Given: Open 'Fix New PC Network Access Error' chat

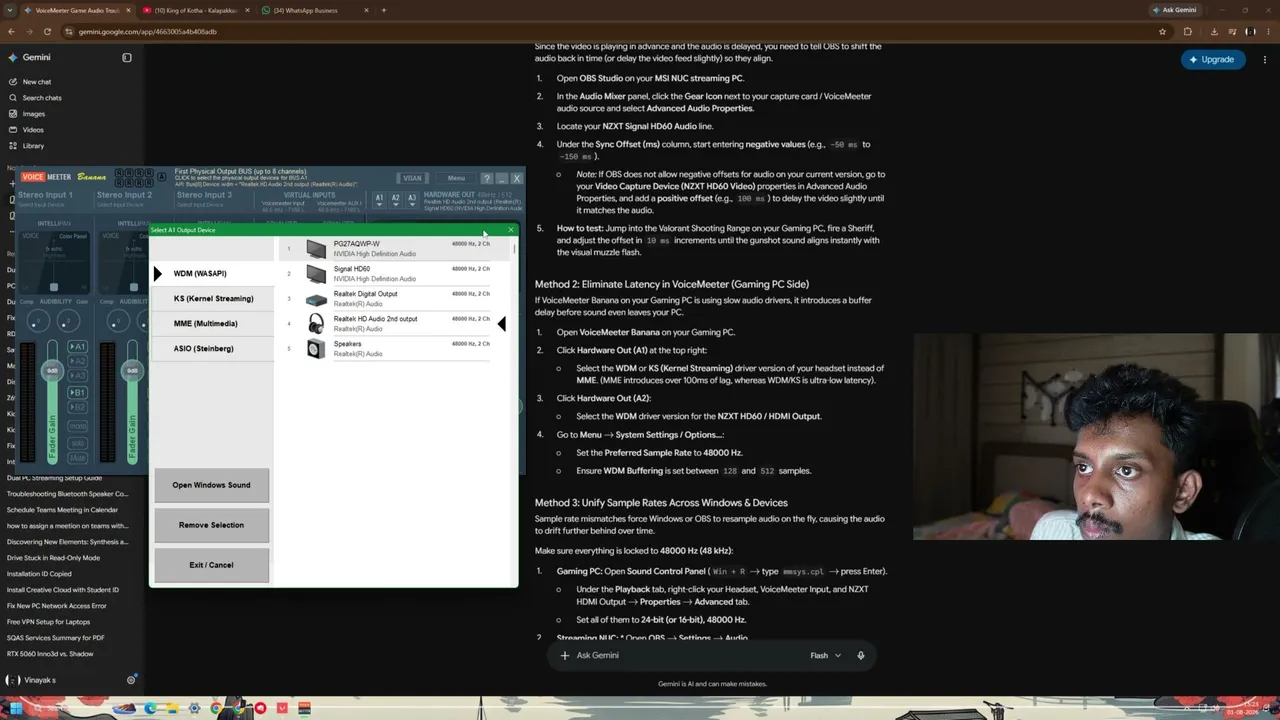Looking at the screenshot, I should click(56, 606).
